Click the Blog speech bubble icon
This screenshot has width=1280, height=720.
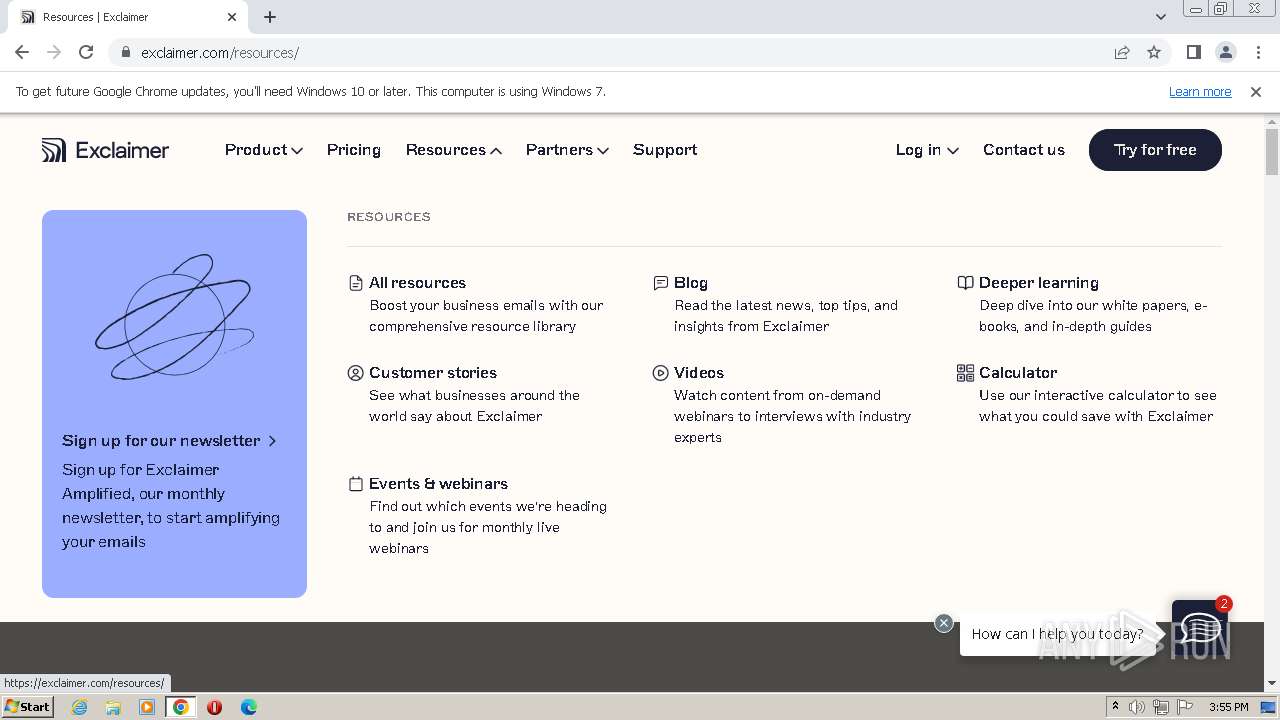660,283
